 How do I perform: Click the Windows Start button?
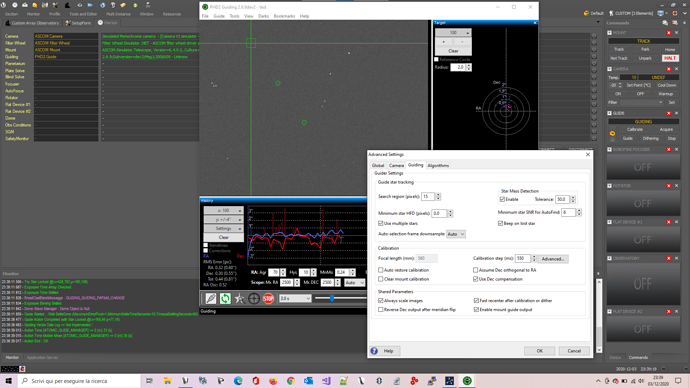tap(8, 381)
